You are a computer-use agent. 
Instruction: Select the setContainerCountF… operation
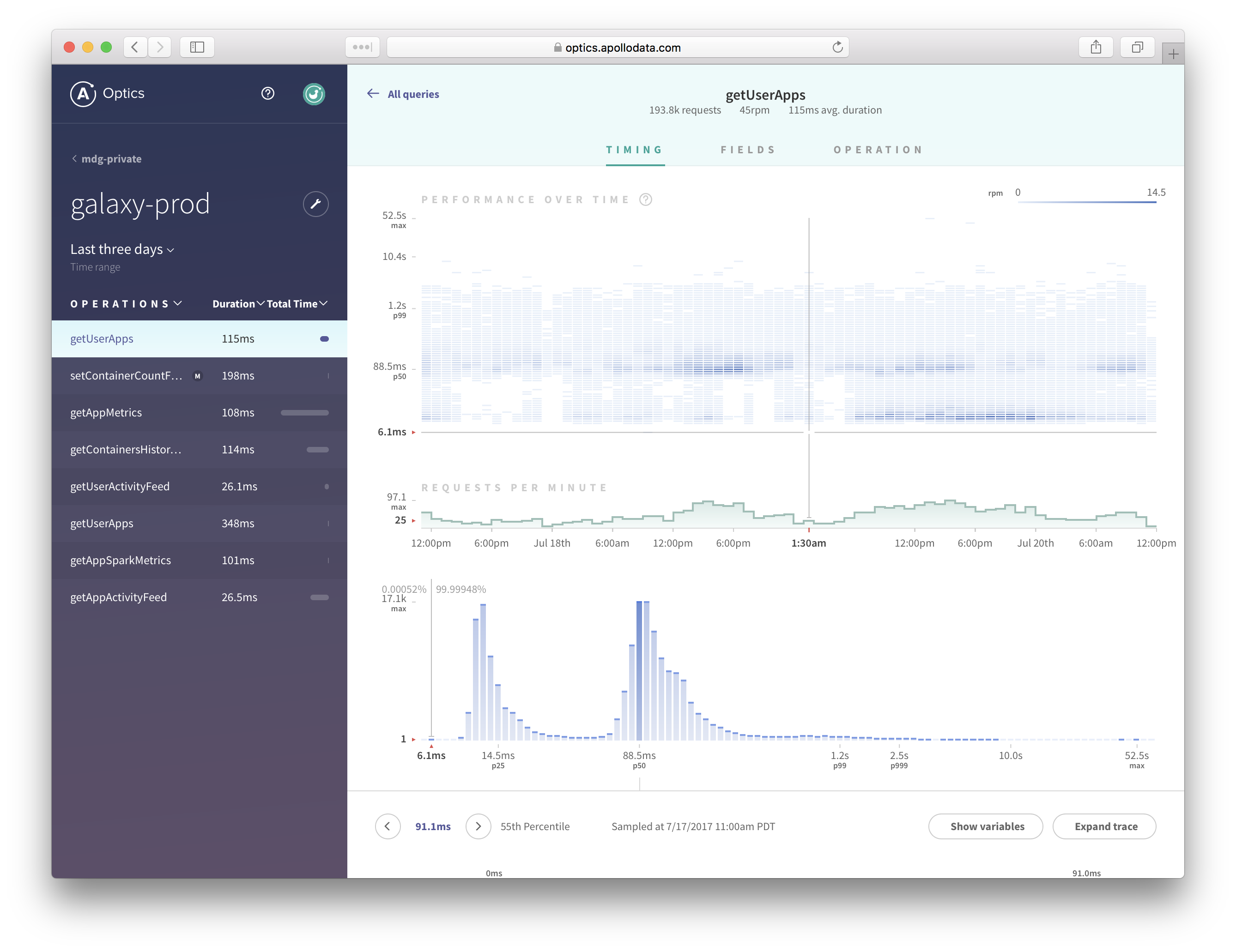point(199,376)
